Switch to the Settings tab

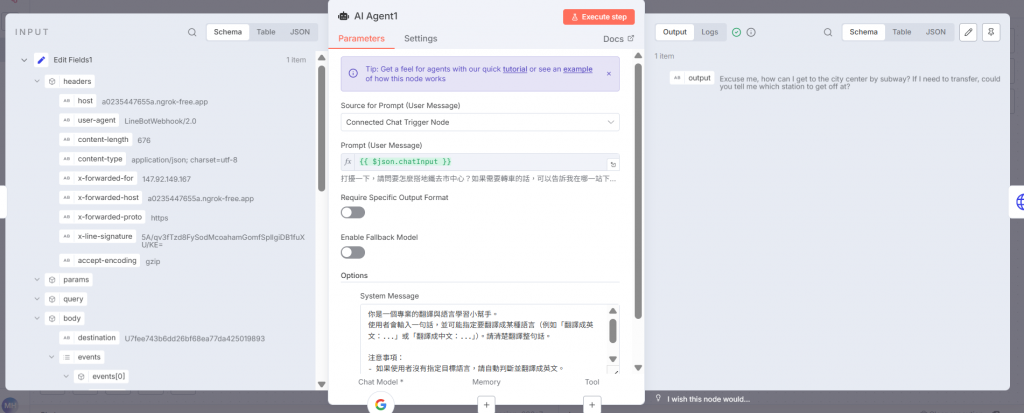[x=421, y=39]
